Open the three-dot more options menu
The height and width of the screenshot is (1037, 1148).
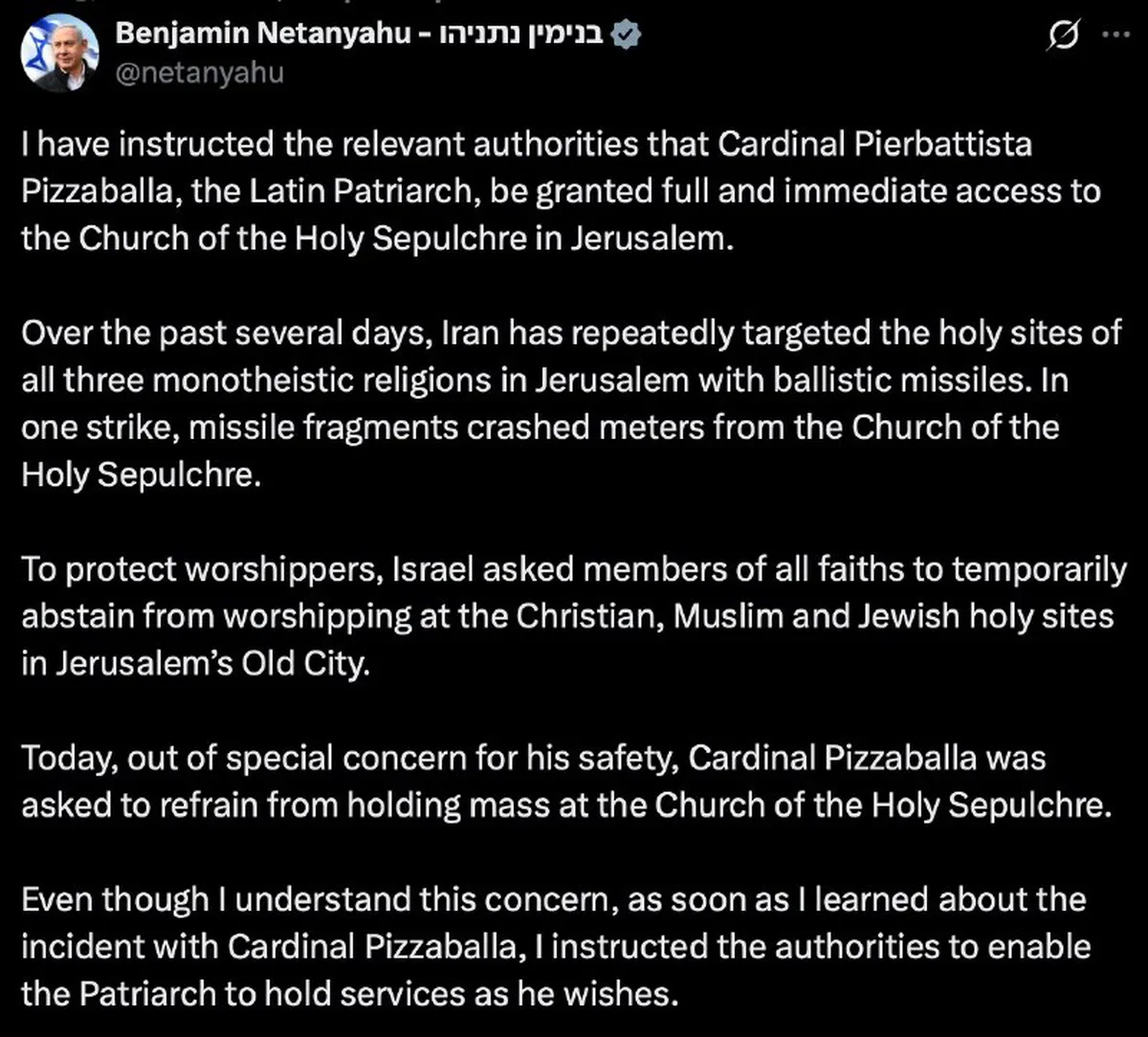[x=1115, y=34]
